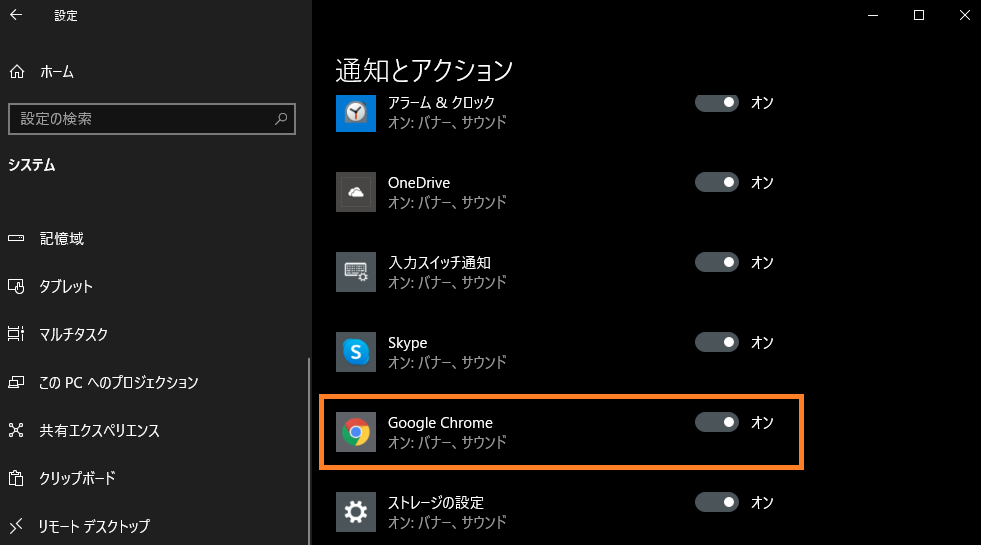Toggle ストレージの設定 notifications switch

pos(717,502)
